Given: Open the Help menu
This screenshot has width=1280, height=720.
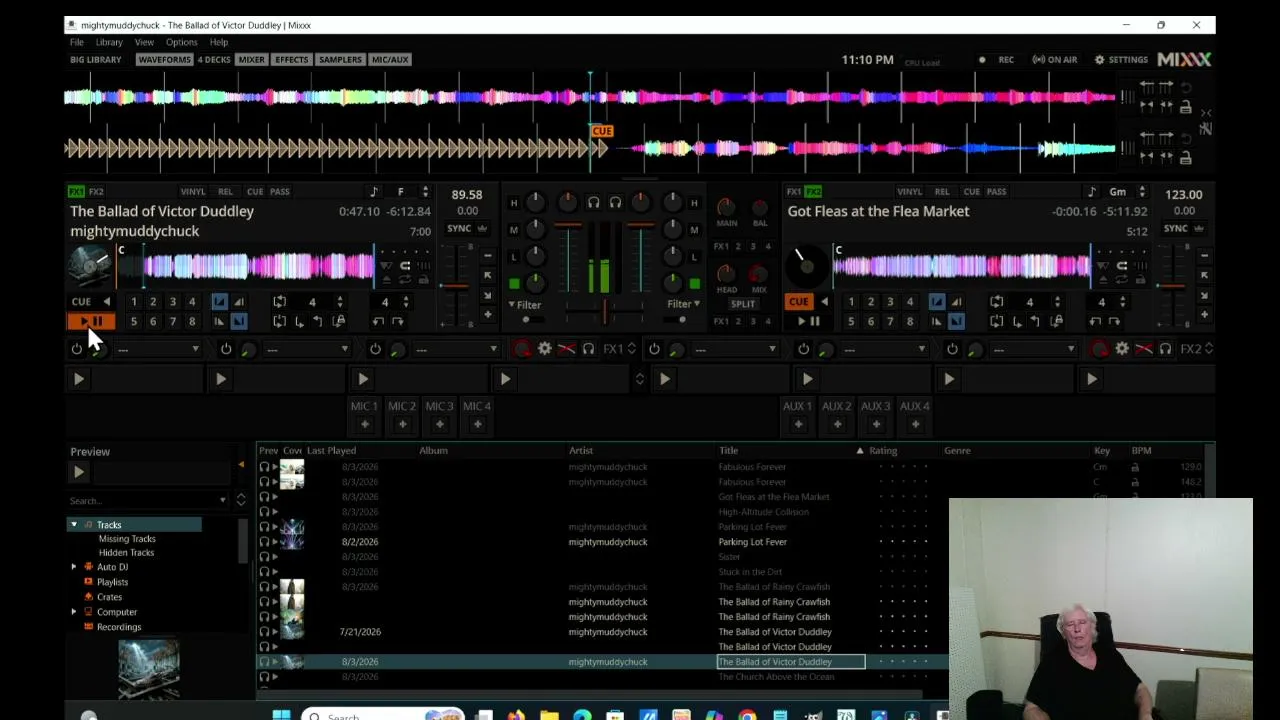Looking at the screenshot, I should 219,42.
